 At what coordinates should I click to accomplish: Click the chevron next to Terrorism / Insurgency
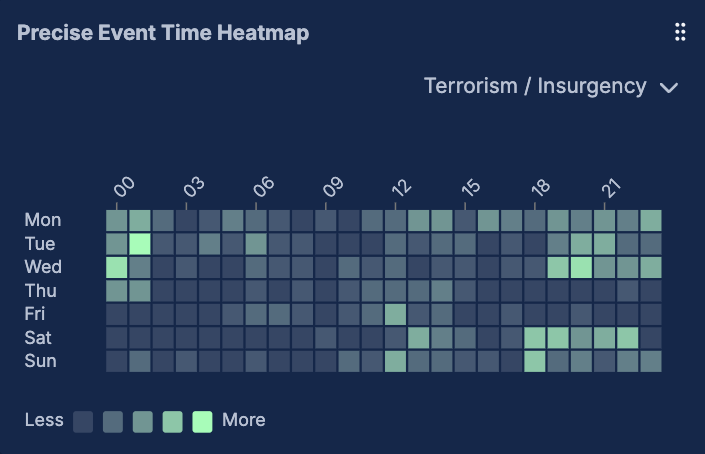669,88
